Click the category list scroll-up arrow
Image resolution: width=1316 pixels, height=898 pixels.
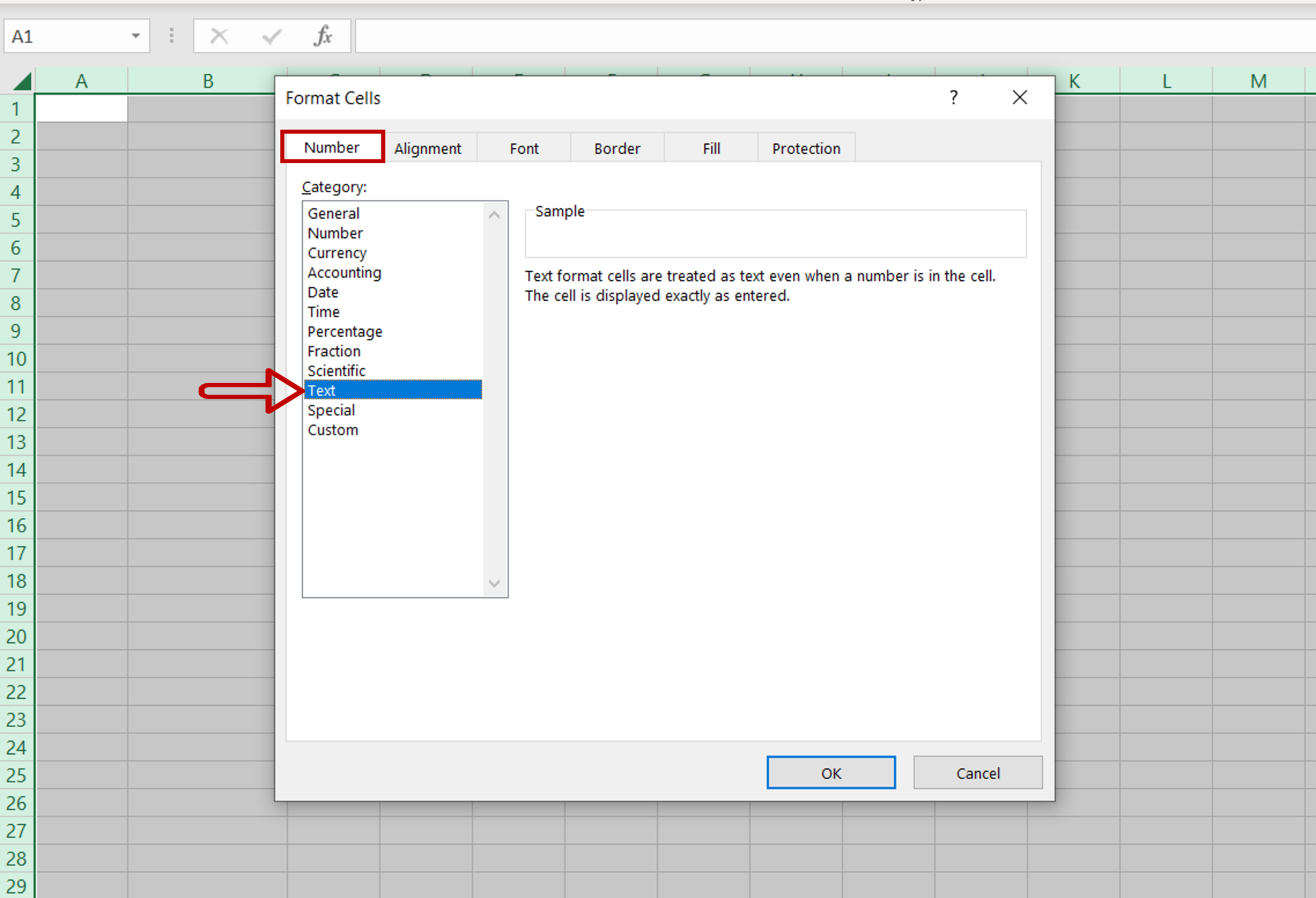pos(494,214)
